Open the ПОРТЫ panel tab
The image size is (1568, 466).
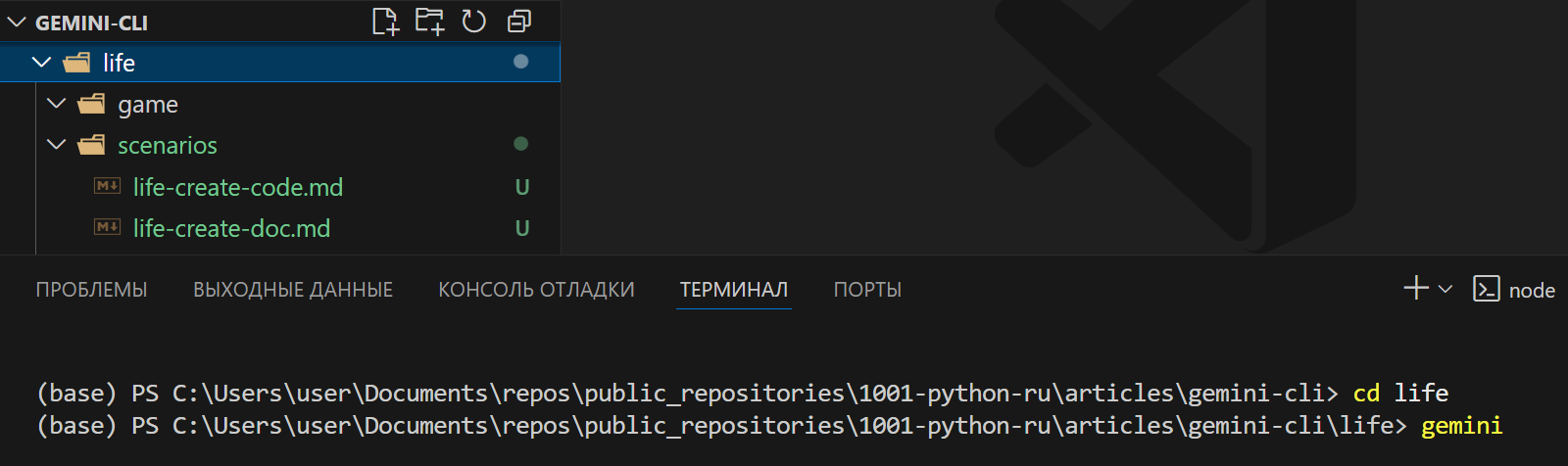tap(867, 290)
